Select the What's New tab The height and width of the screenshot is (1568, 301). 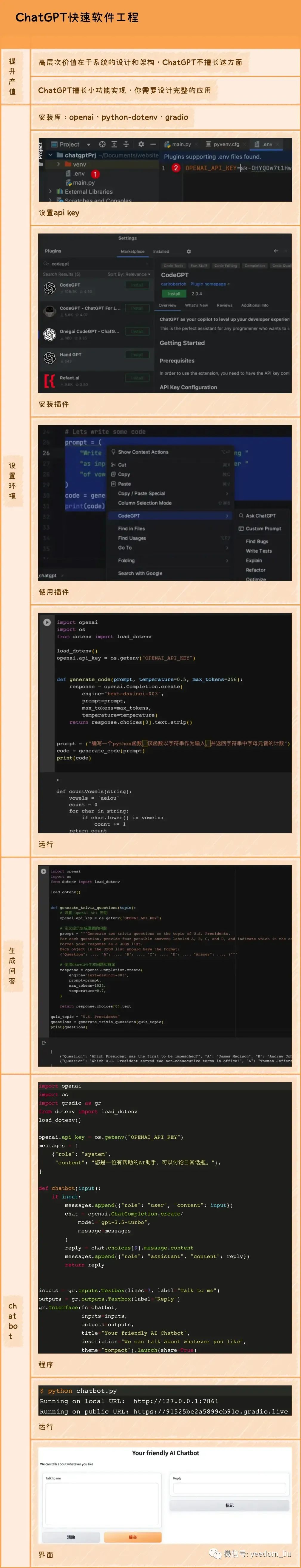point(196,305)
